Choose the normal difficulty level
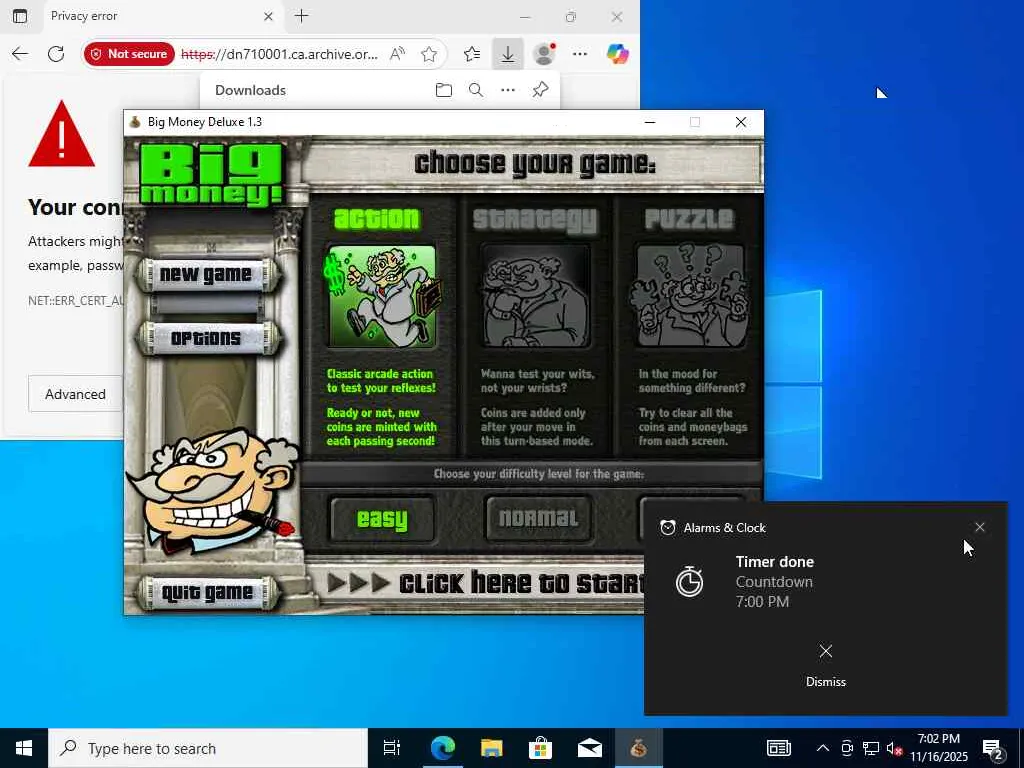The image size is (1024, 768). click(x=538, y=519)
